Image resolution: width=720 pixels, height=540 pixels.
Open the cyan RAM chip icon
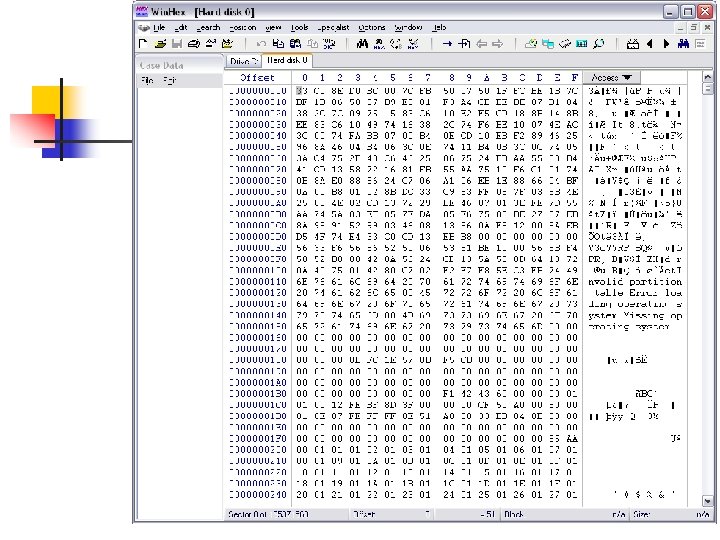582,44
